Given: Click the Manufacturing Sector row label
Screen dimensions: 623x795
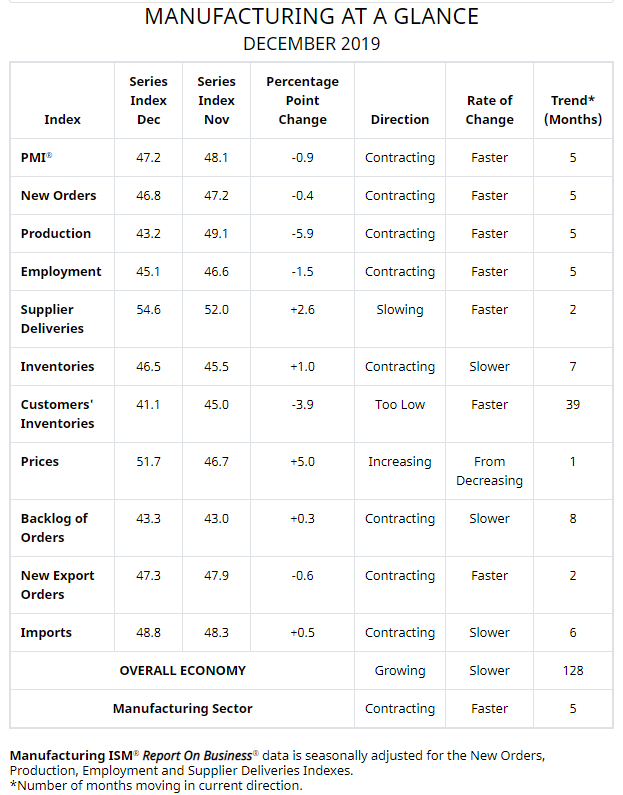Looking at the screenshot, I should coord(182,709).
